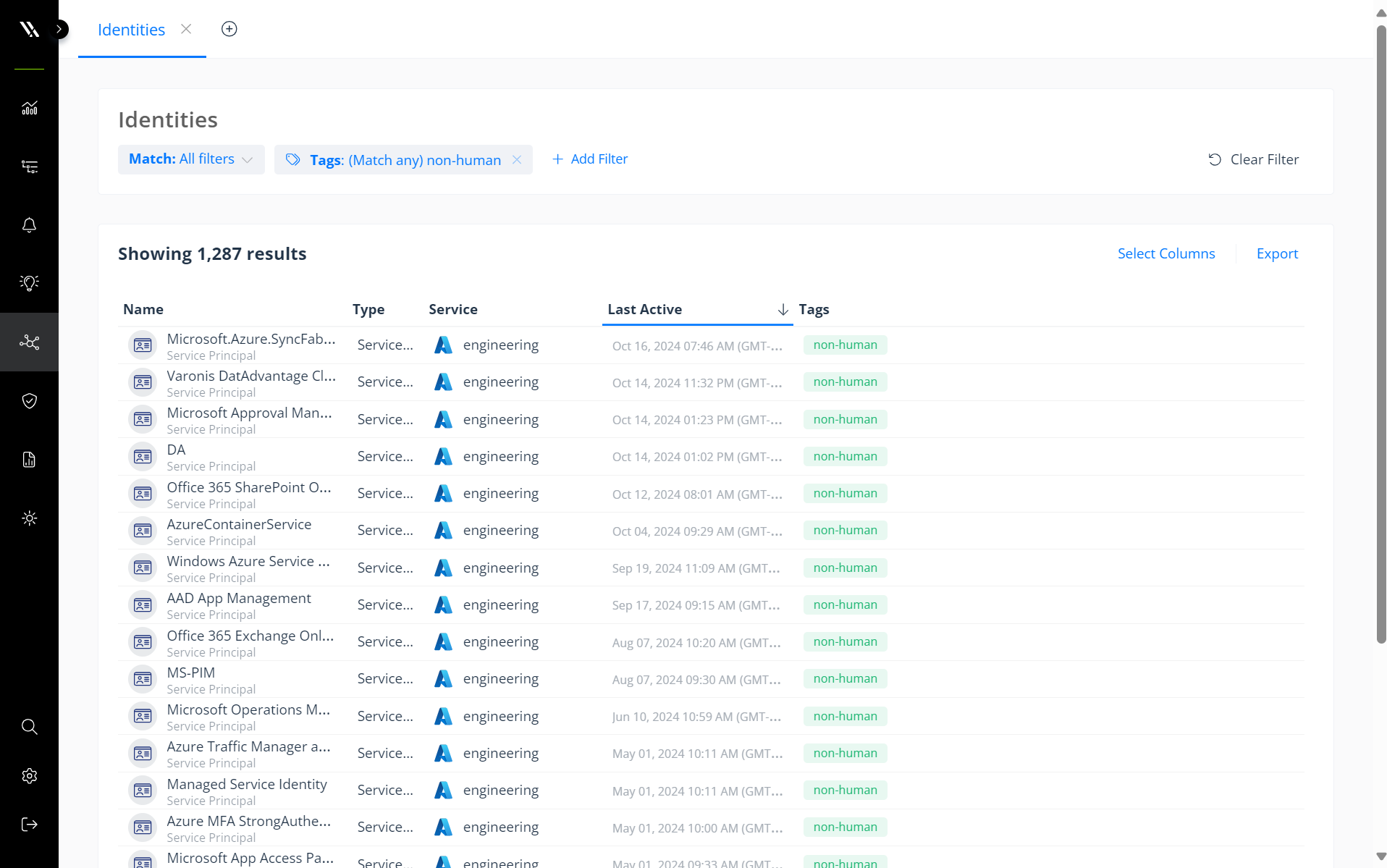Click Jun 10, 2024 10:59 AM last active cell

click(696, 717)
